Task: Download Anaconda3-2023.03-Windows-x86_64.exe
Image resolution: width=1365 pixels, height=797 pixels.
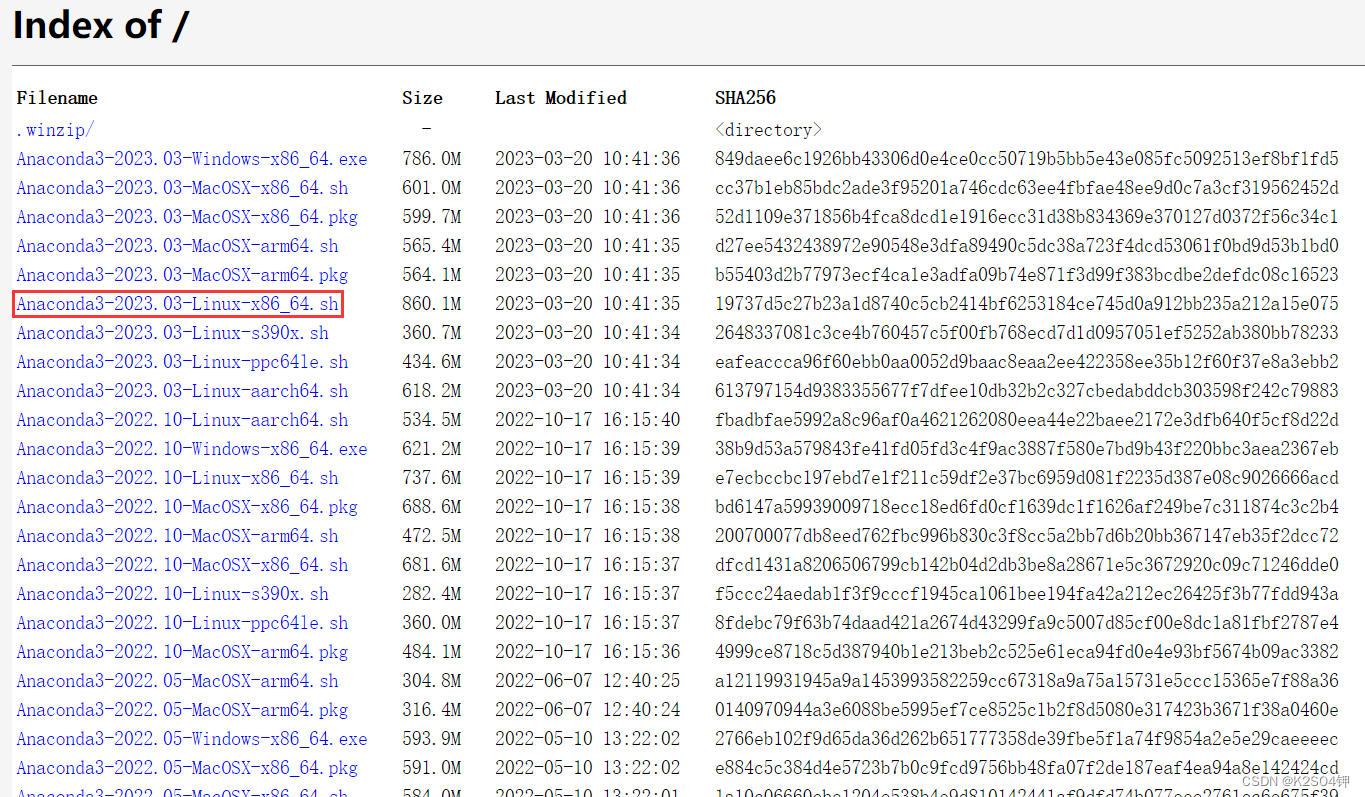Action: click(x=192, y=159)
